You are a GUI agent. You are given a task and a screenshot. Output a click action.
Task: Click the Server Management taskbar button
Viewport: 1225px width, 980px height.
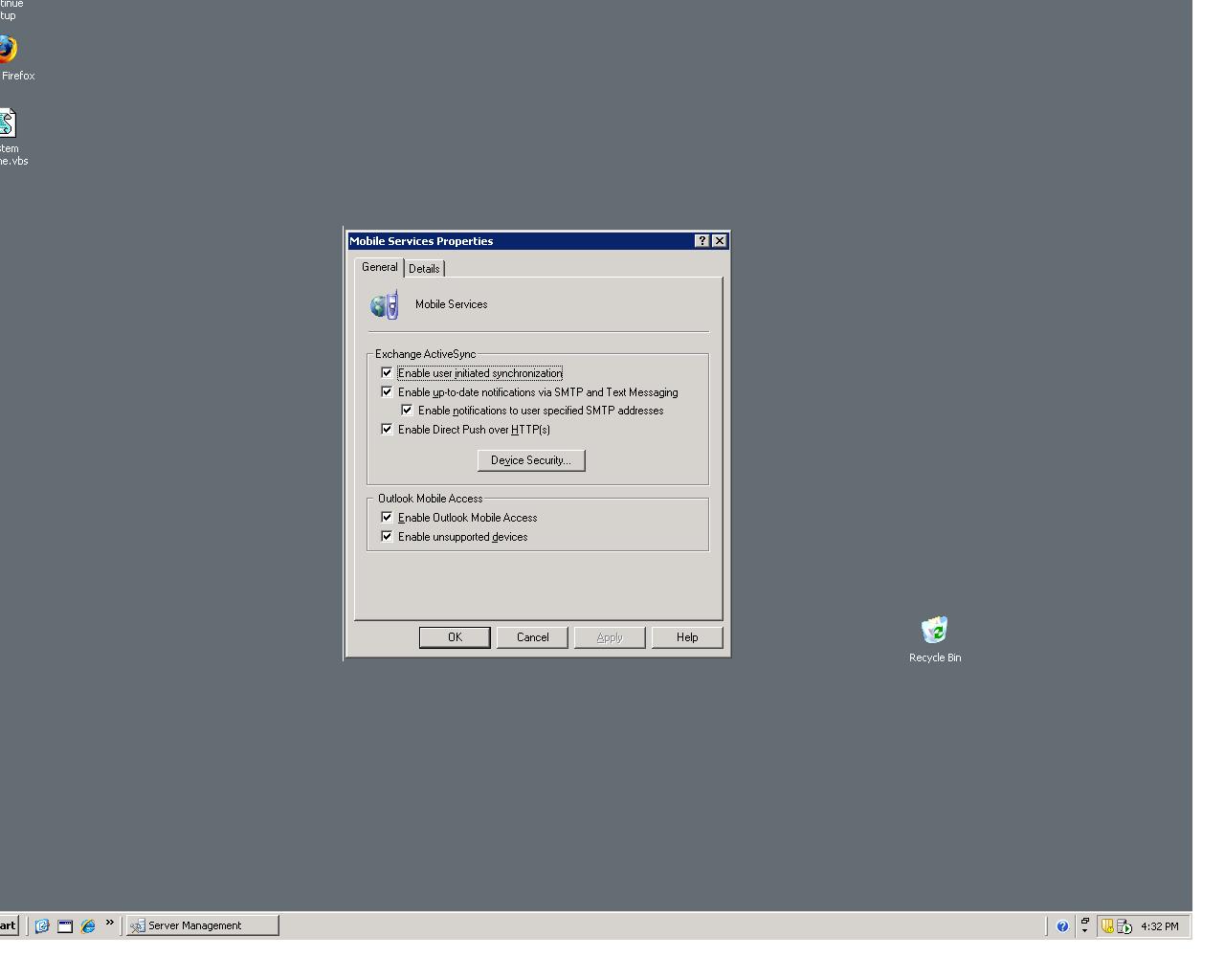pos(203,925)
